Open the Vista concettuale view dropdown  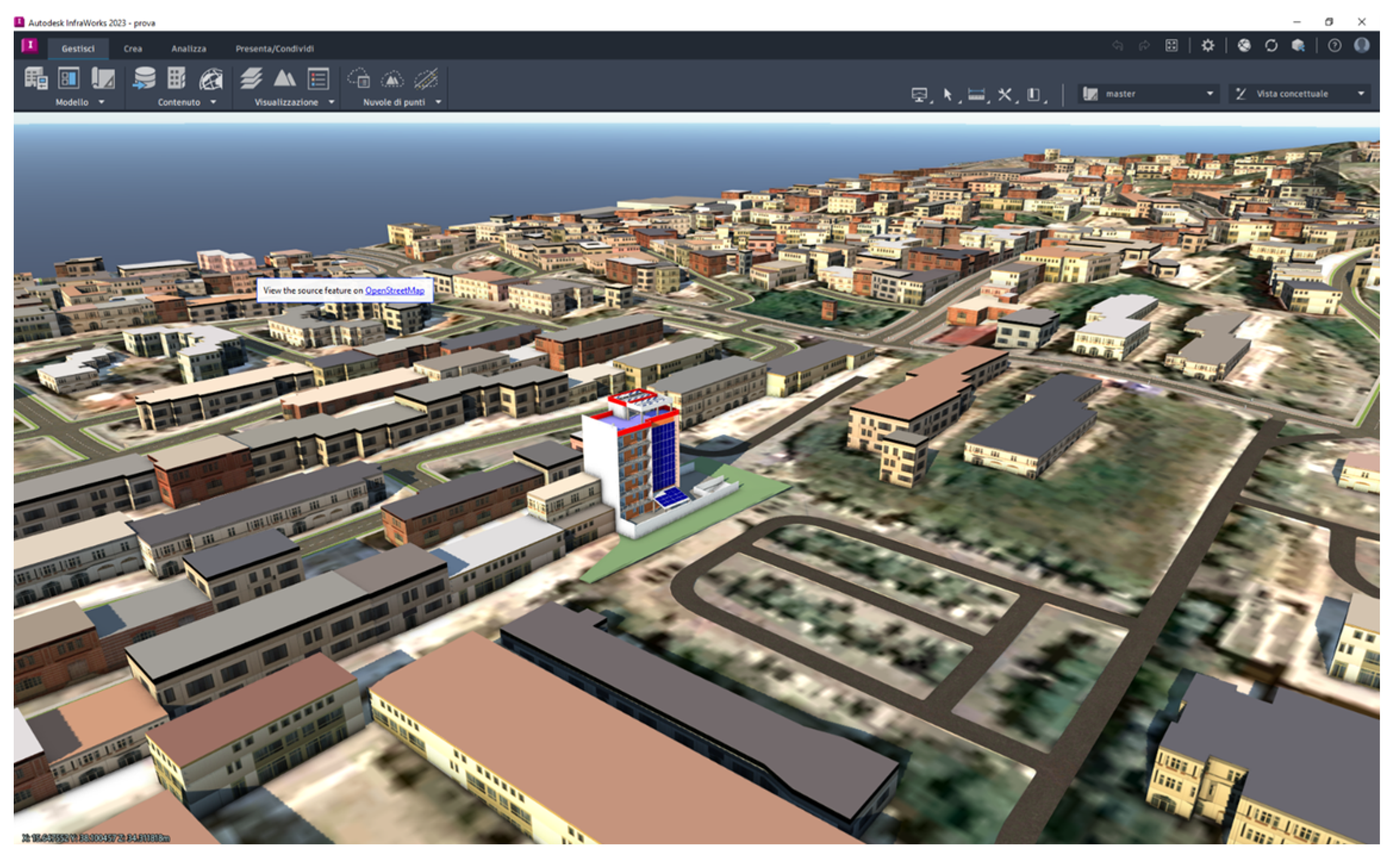coord(1361,94)
